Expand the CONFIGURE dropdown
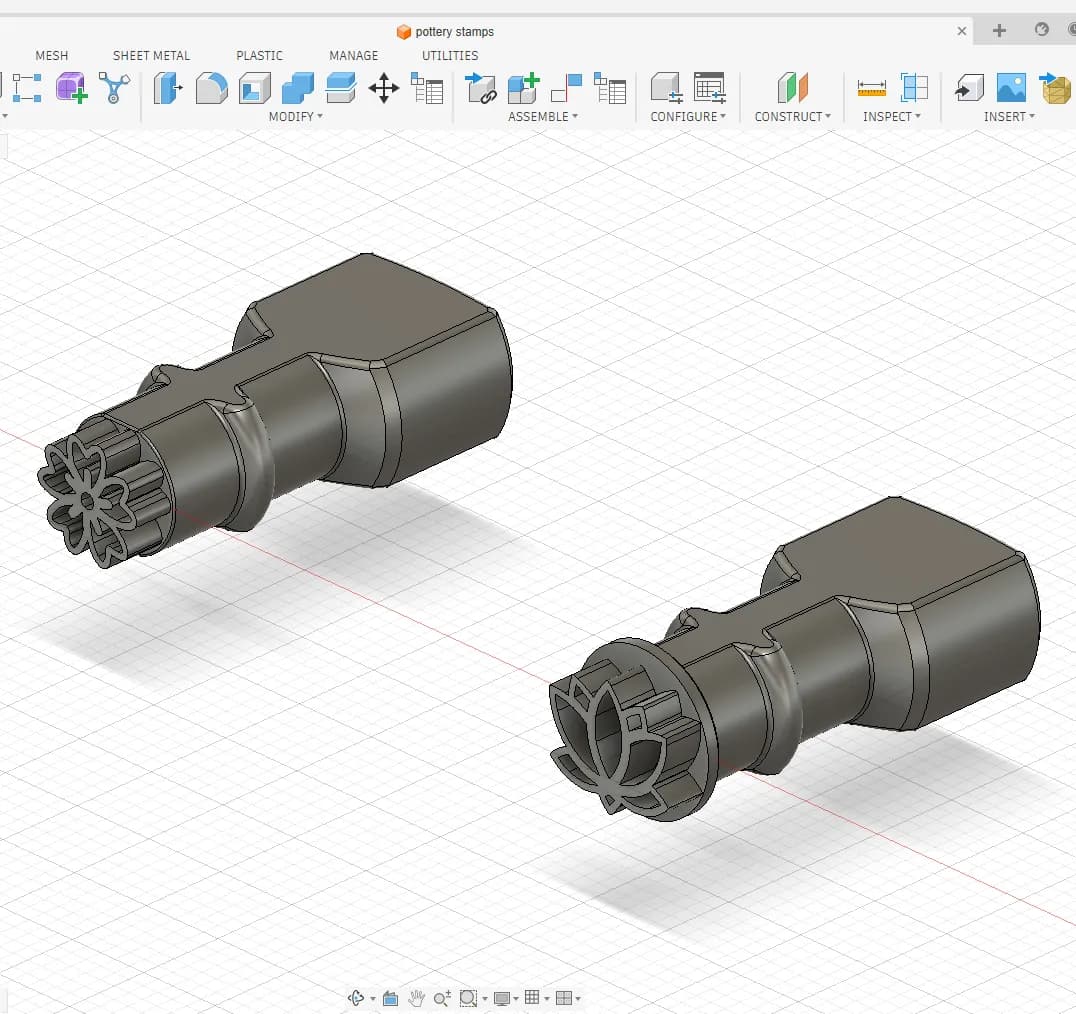 688,117
